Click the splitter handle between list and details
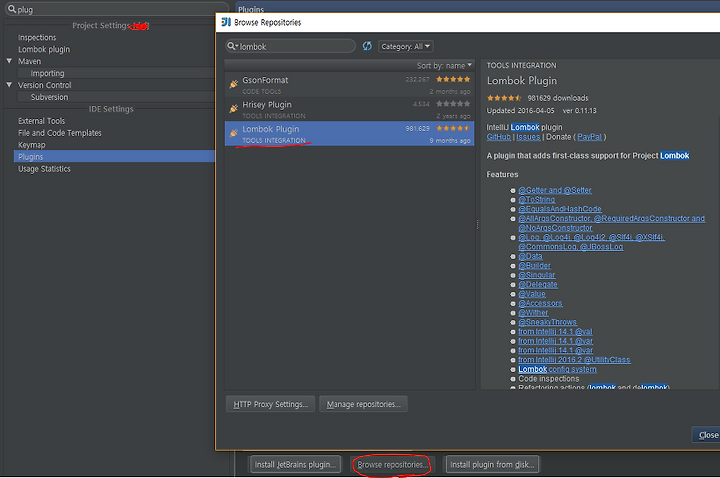The width and height of the screenshot is (720, 478). pyautogui.click(x=478, y=224)
